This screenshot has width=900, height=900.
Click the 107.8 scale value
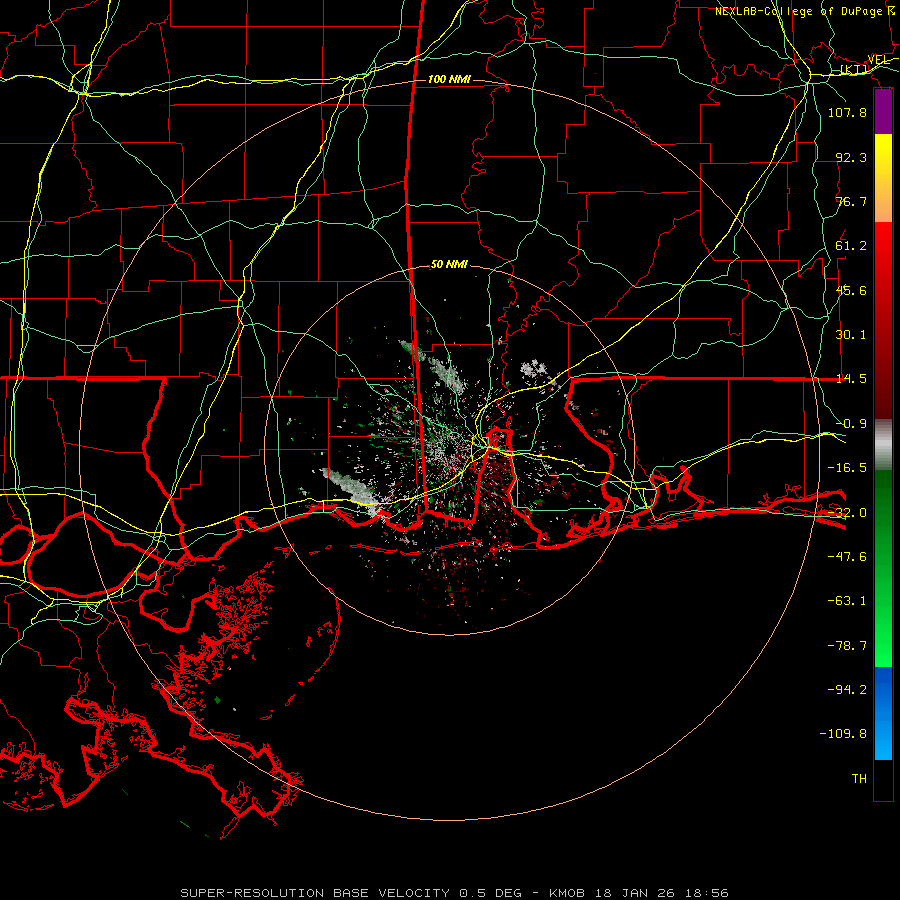[847, 112]
